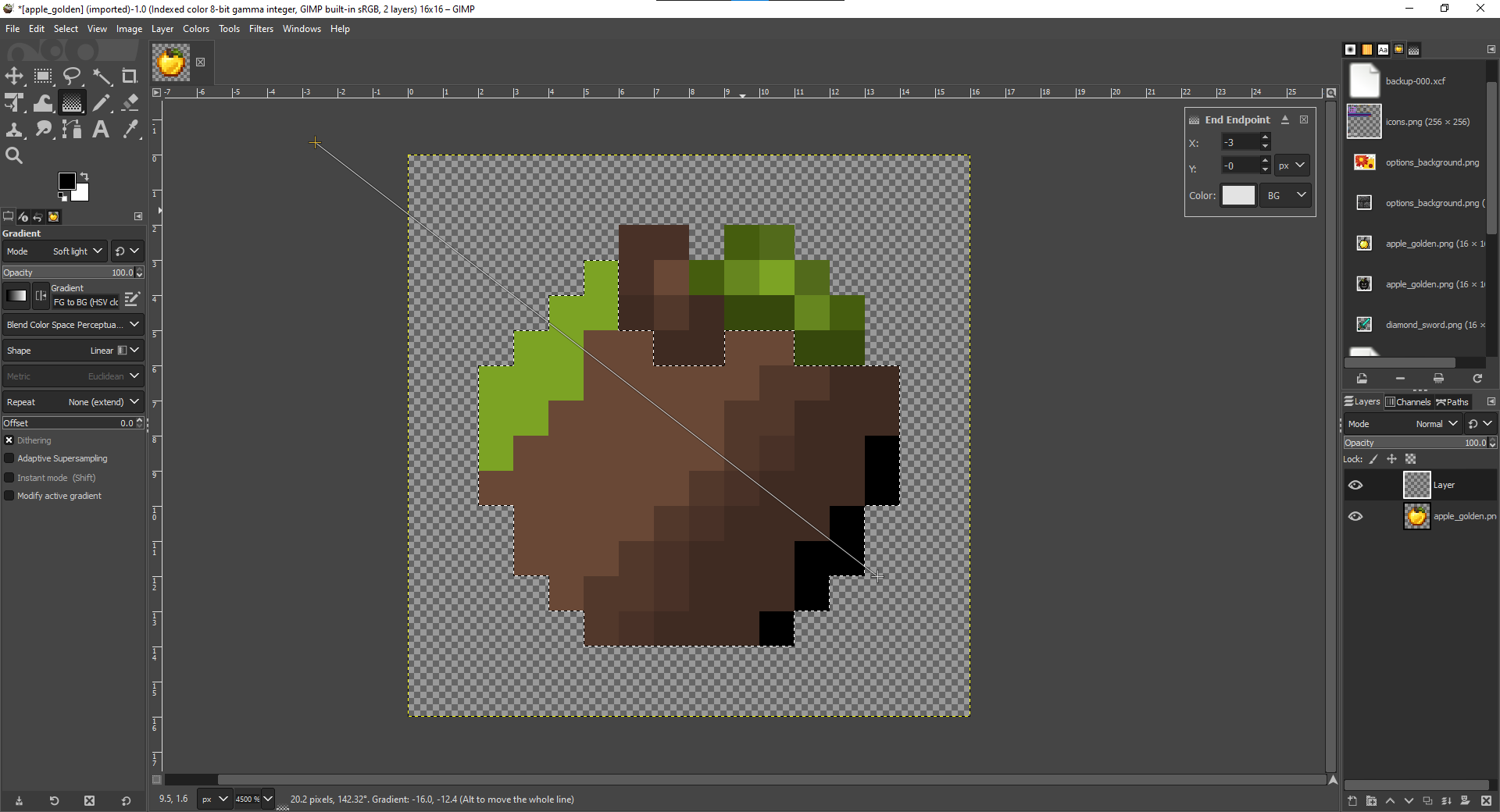Select the Paths tool
The height and width of the screenshot is (812, 1500).
(72, 129)
